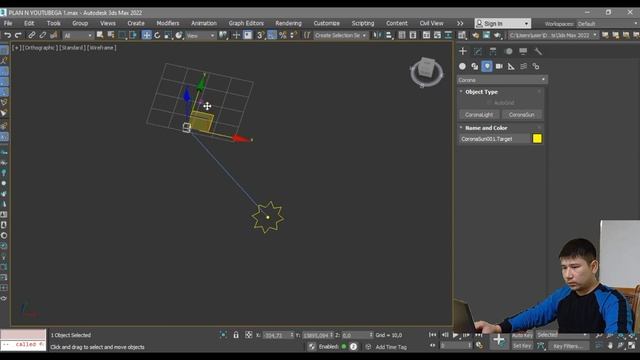Click the Orthographic viewport label

tap(39, 48)
